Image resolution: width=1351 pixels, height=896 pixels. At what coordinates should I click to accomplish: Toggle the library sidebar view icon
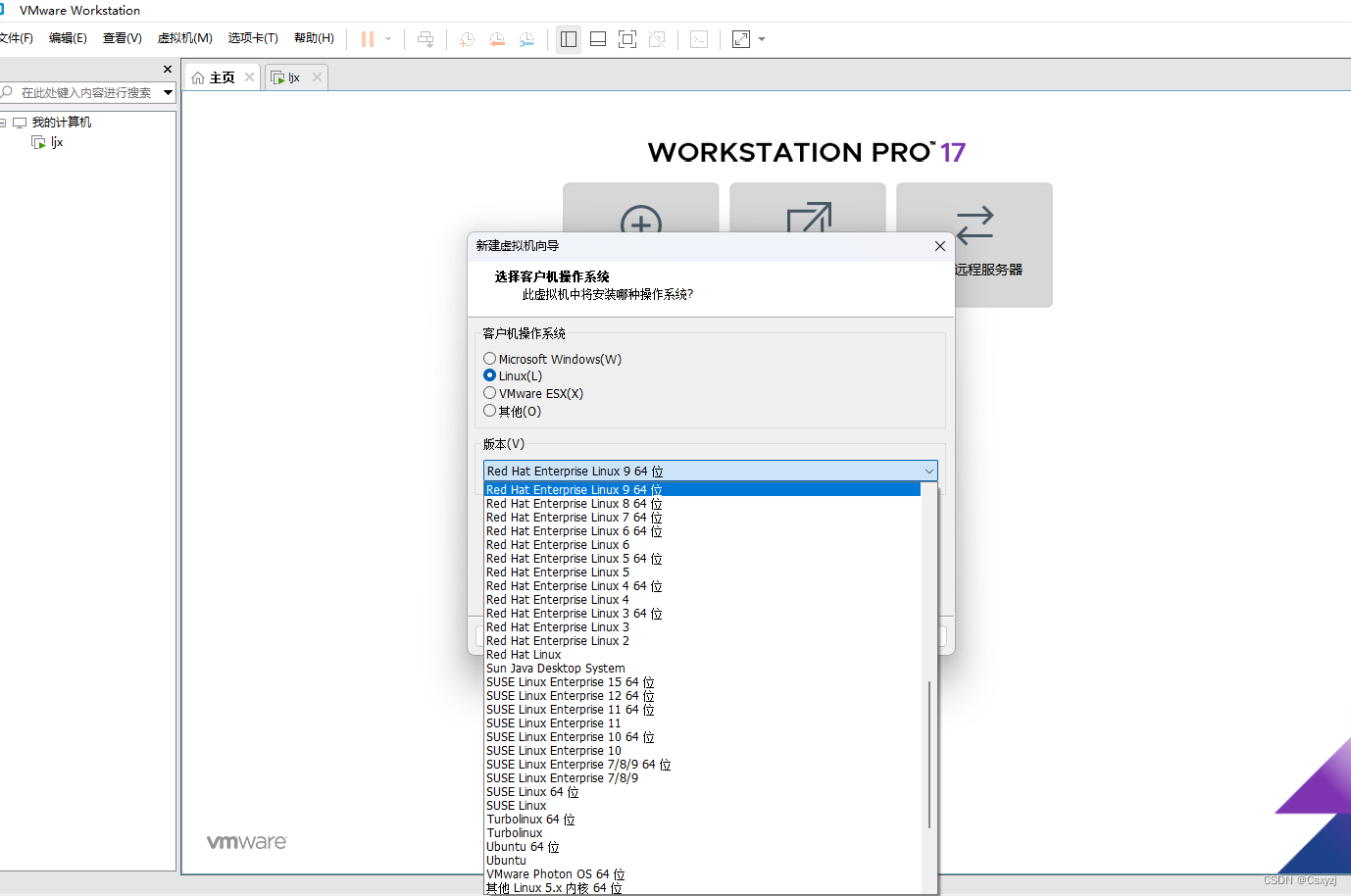pos(569,39)
